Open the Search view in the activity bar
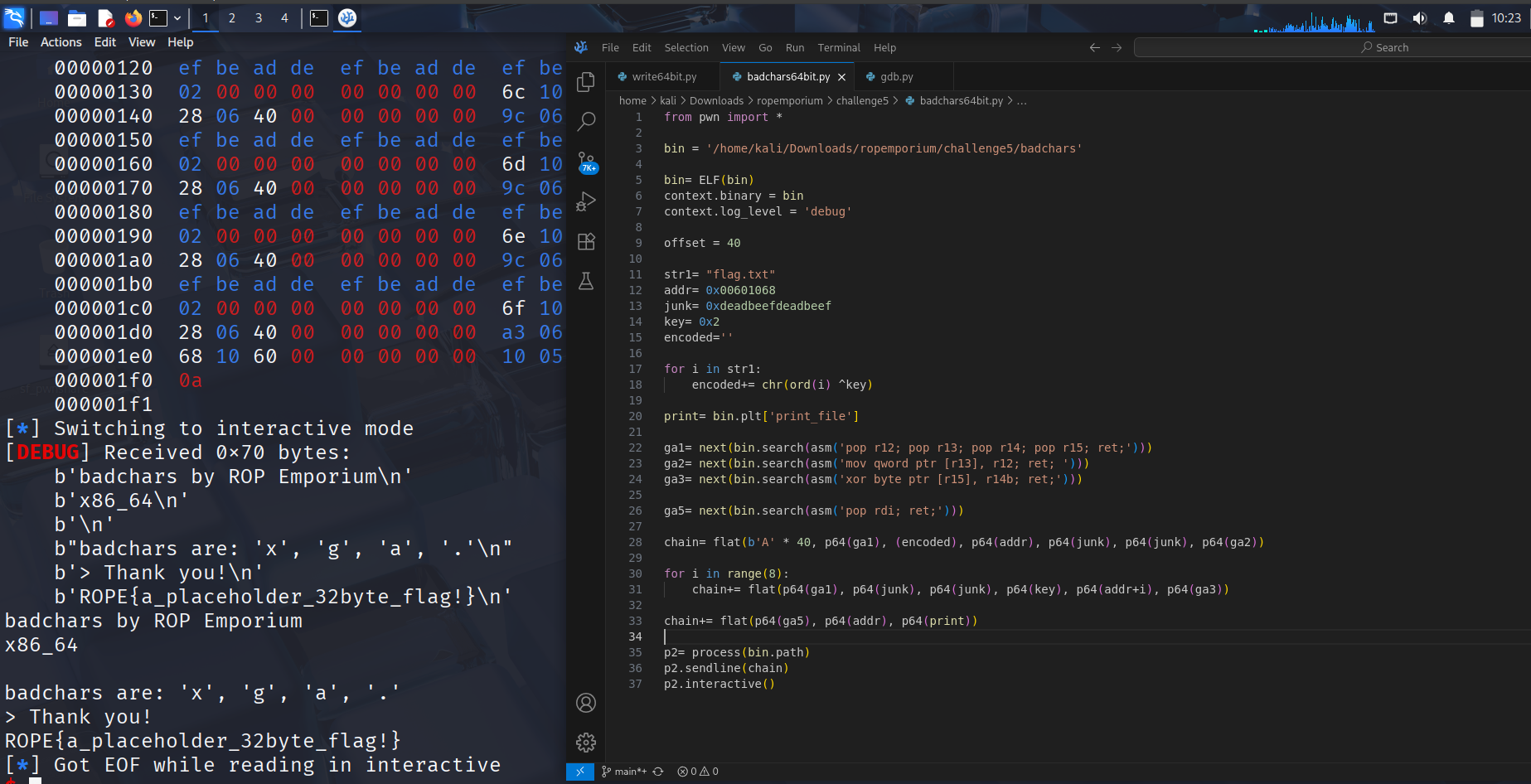Viewport: 1531px width, 784px height. click(586, 121)
